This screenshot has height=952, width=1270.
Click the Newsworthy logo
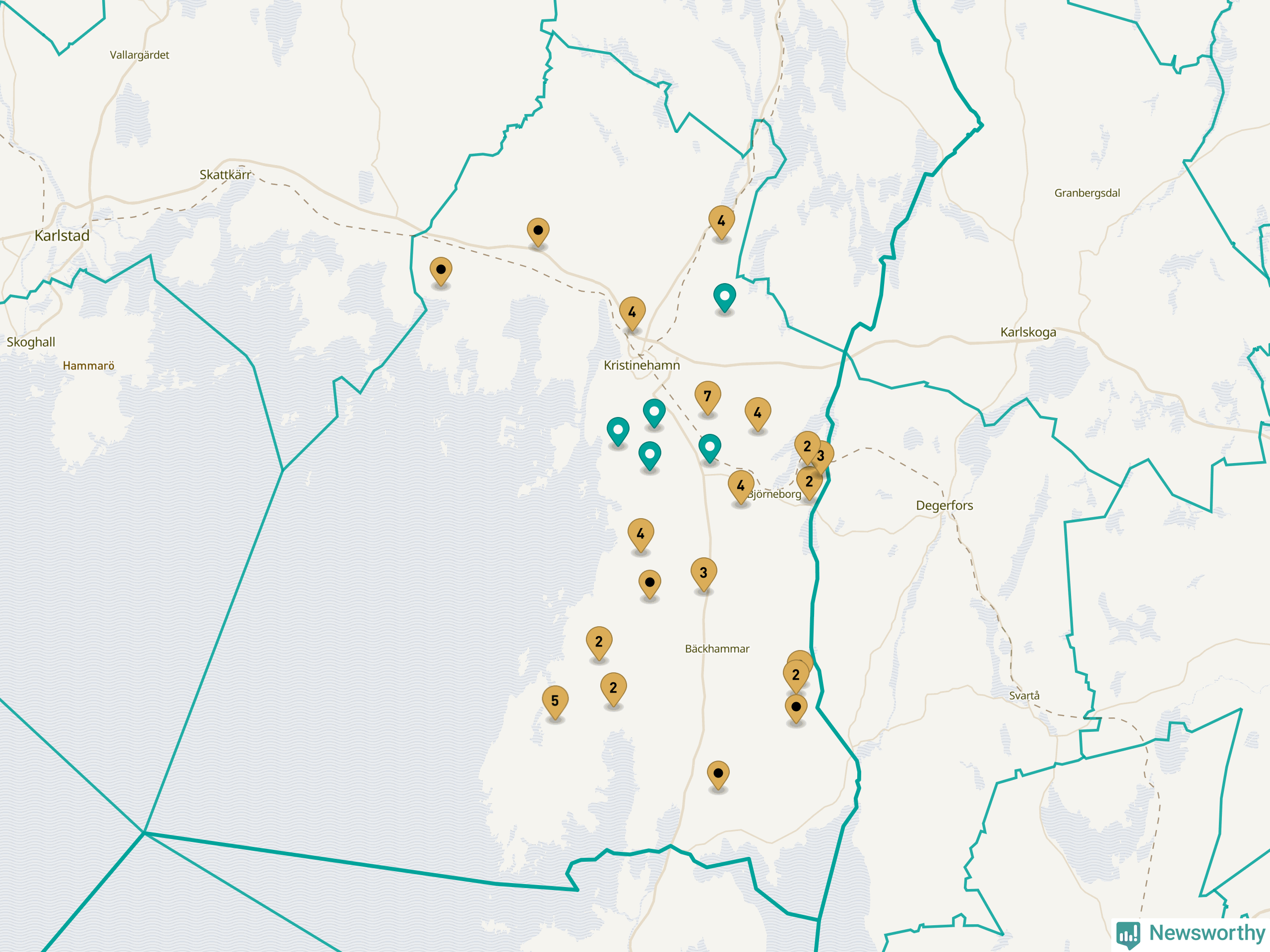pyautogui.click(x=1191, y=934)
